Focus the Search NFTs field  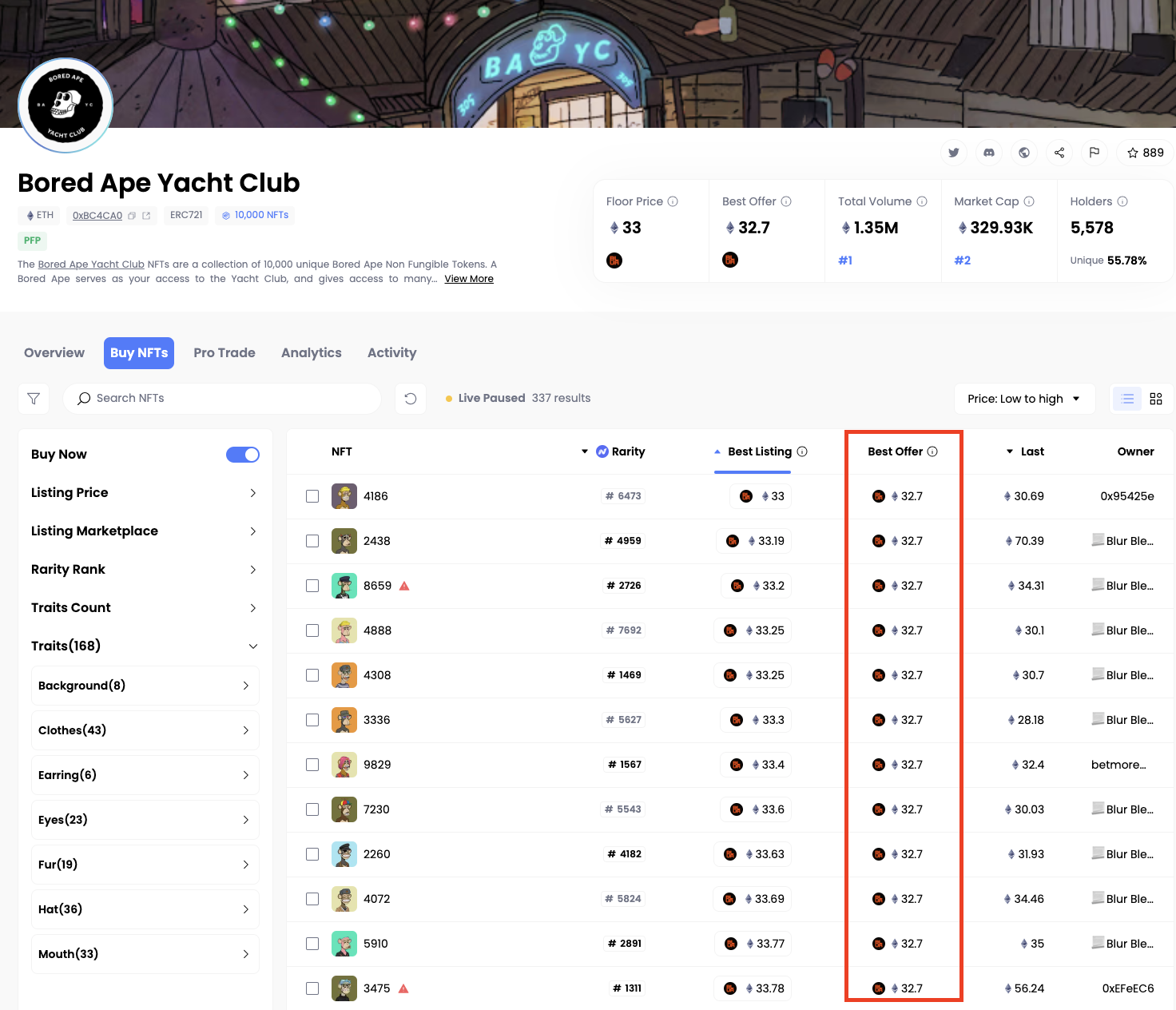point(222,398)
